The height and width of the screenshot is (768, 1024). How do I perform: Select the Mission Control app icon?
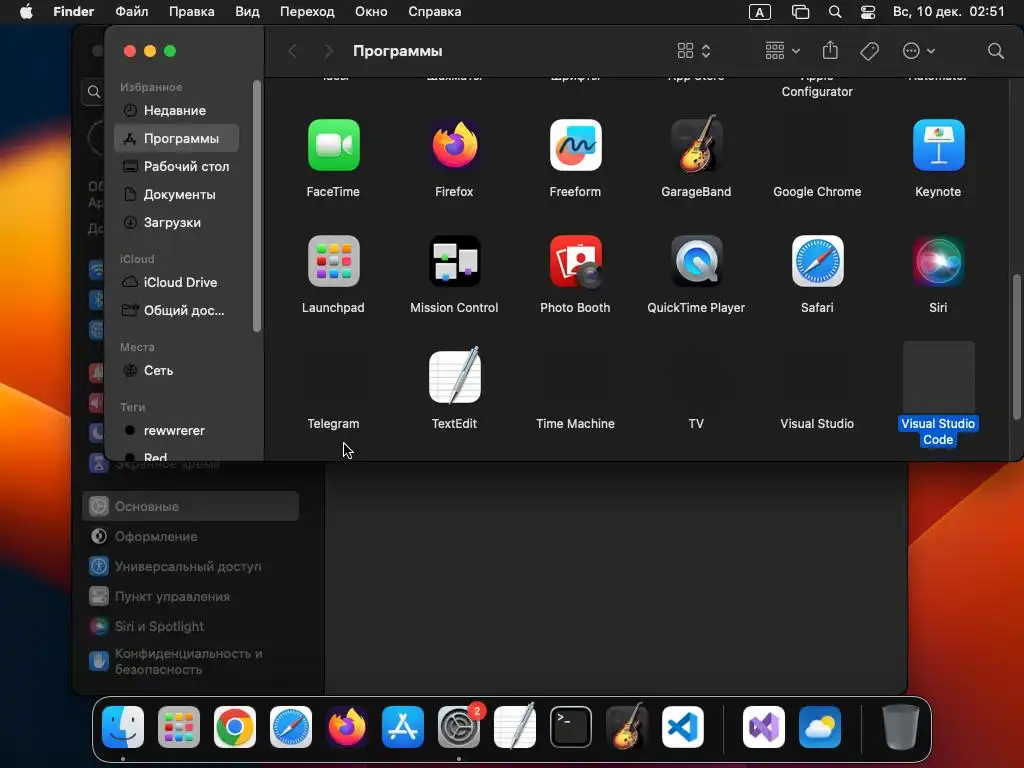[455, 261]
